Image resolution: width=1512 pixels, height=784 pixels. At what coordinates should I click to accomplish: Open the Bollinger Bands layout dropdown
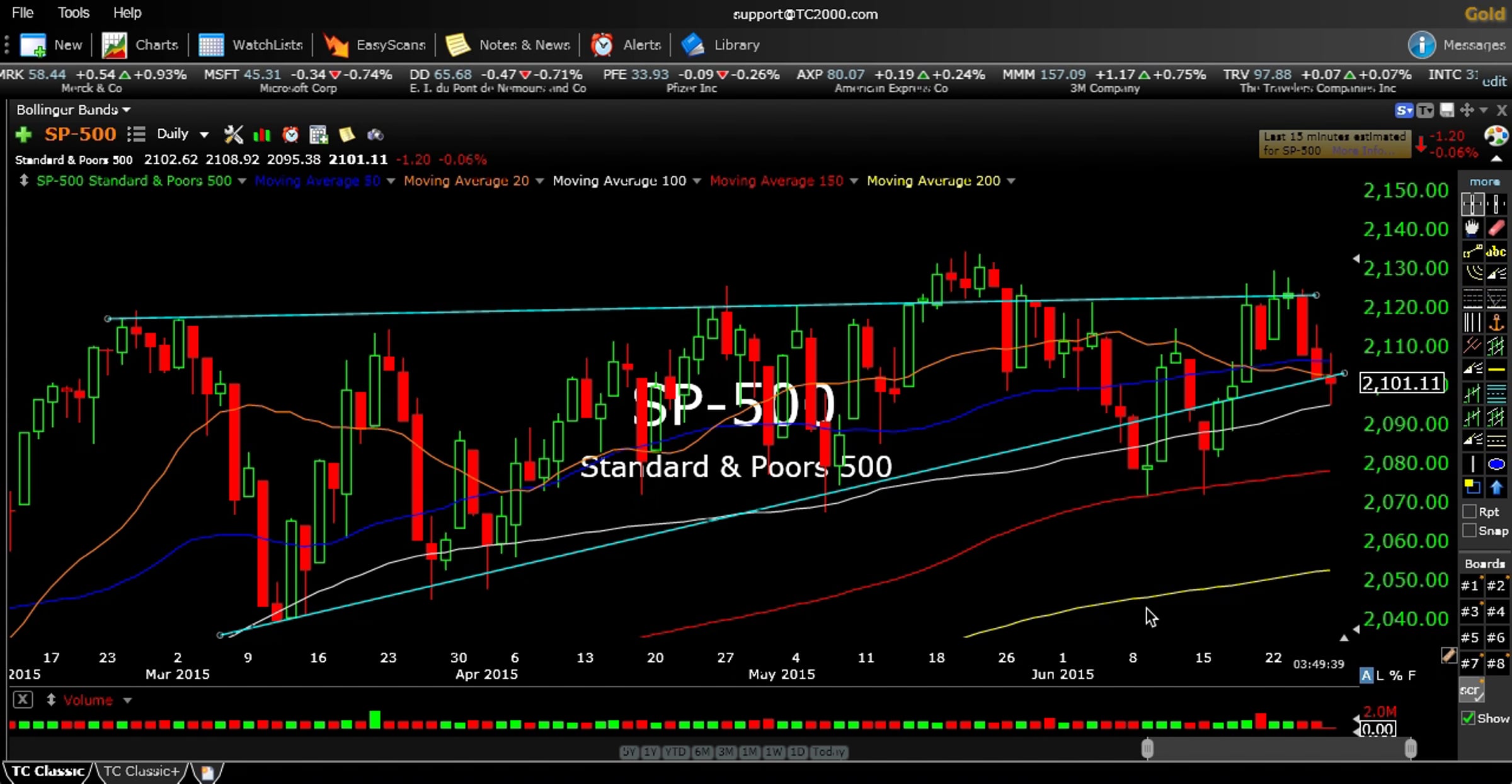(73, 110)
